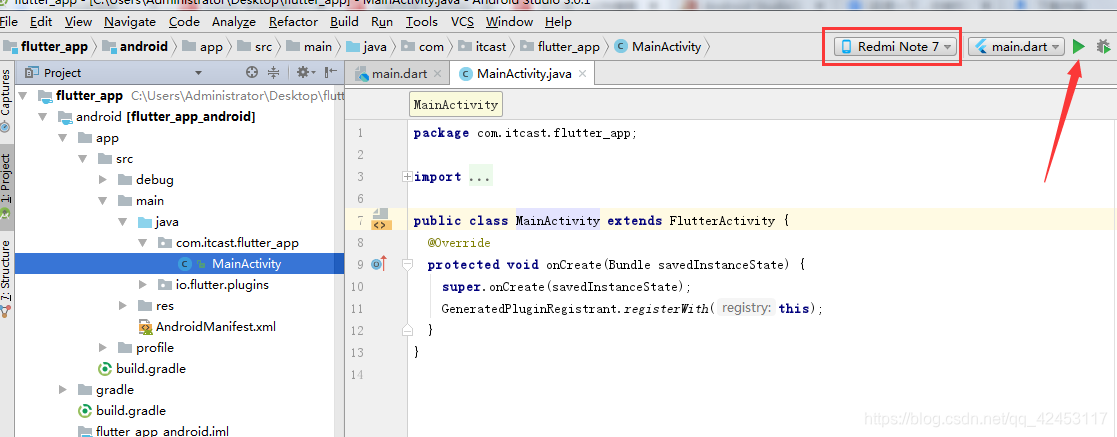The image size is (1117, 437).
Task: Click android breadcrumb in navigation bar
Action: [135, 47]
